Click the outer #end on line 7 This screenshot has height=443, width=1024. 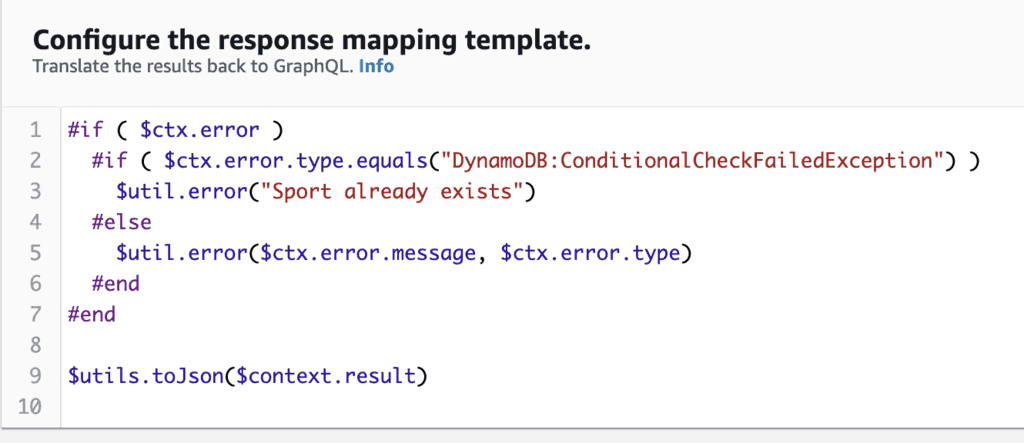click(91, 314)
